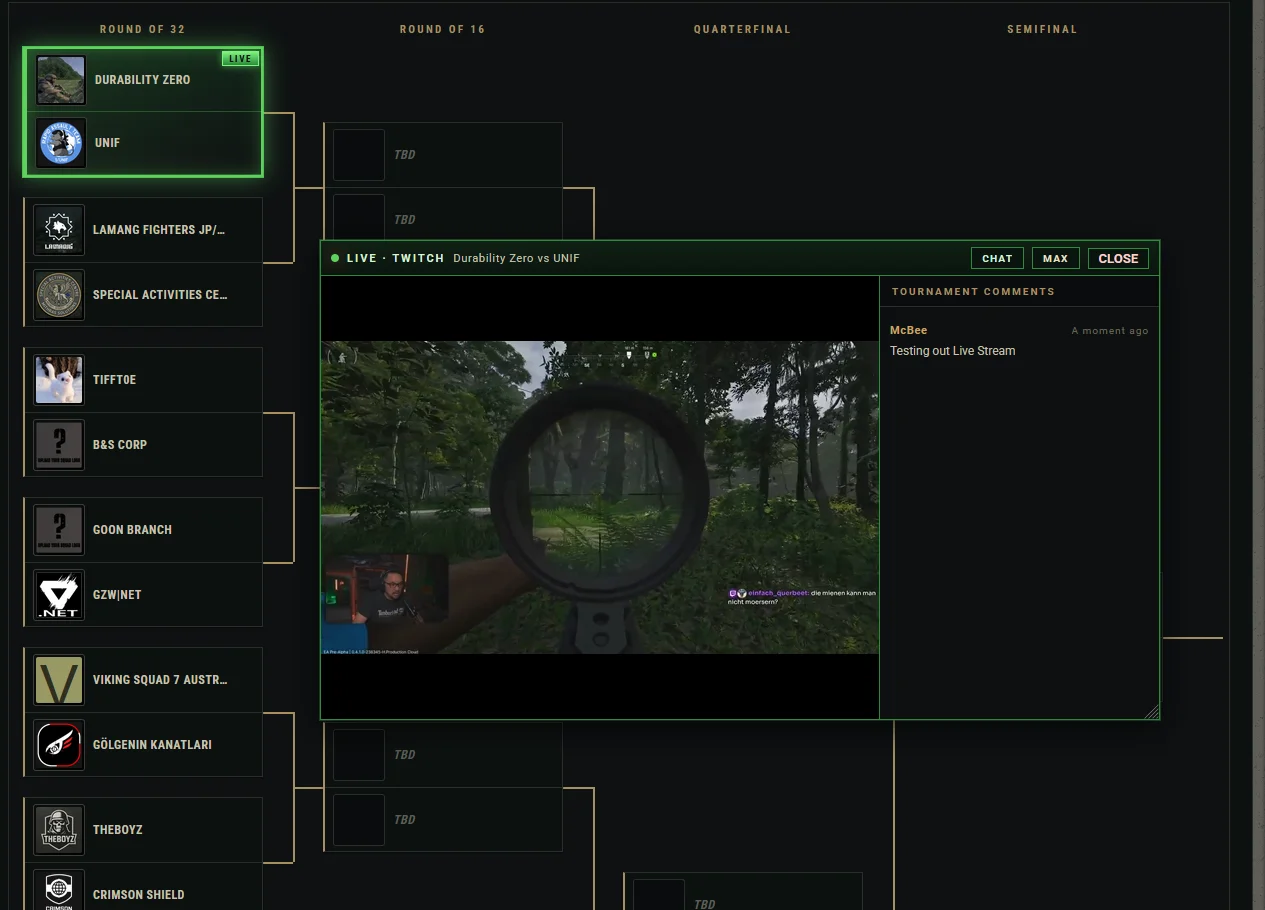Image resolution: width=1265 pixels, height=910 pixels.
Task: Click the Goon Branch placeholder logo
Action: 59,530
